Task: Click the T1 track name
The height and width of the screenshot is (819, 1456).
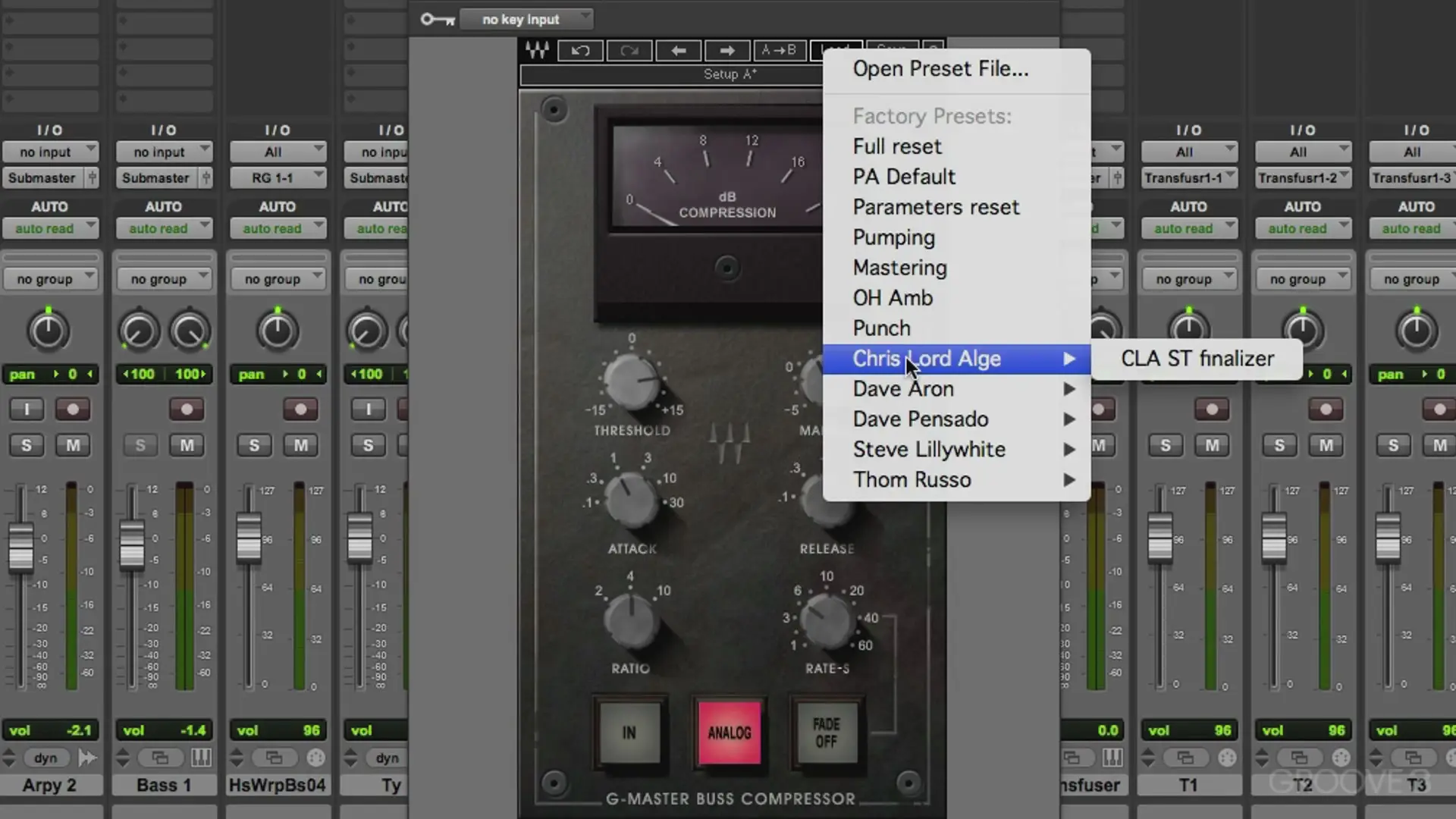Action: pyautogui.click(x=1188, y=785)
